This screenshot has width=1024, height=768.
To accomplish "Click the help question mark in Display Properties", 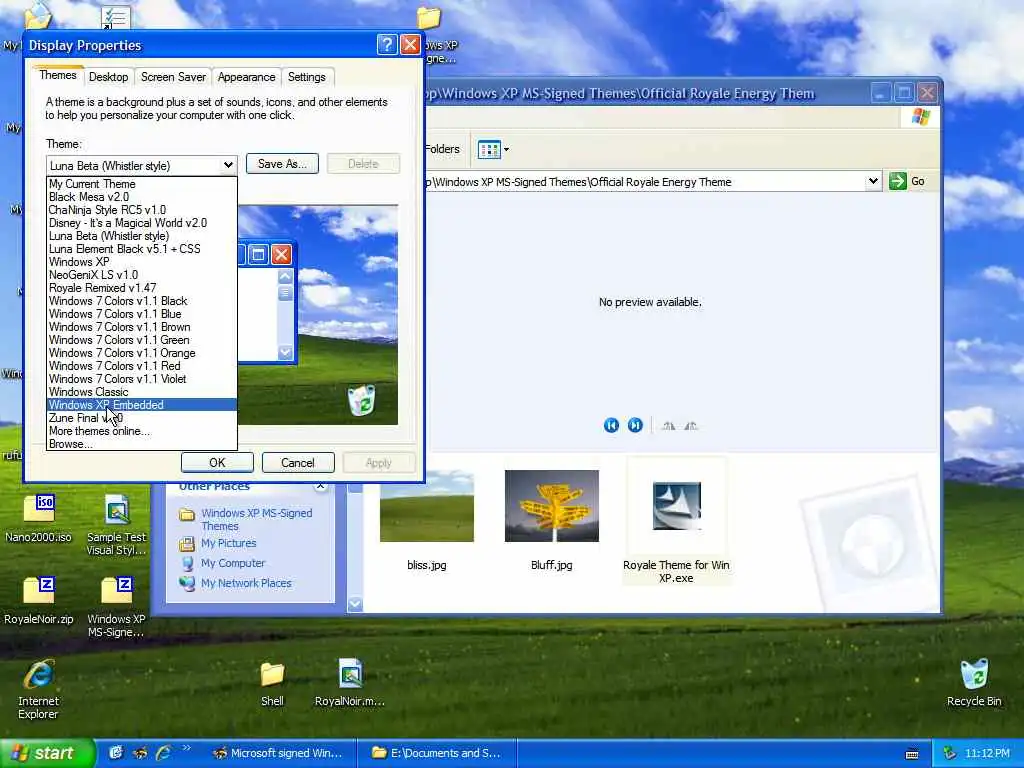I will [387, 44].
